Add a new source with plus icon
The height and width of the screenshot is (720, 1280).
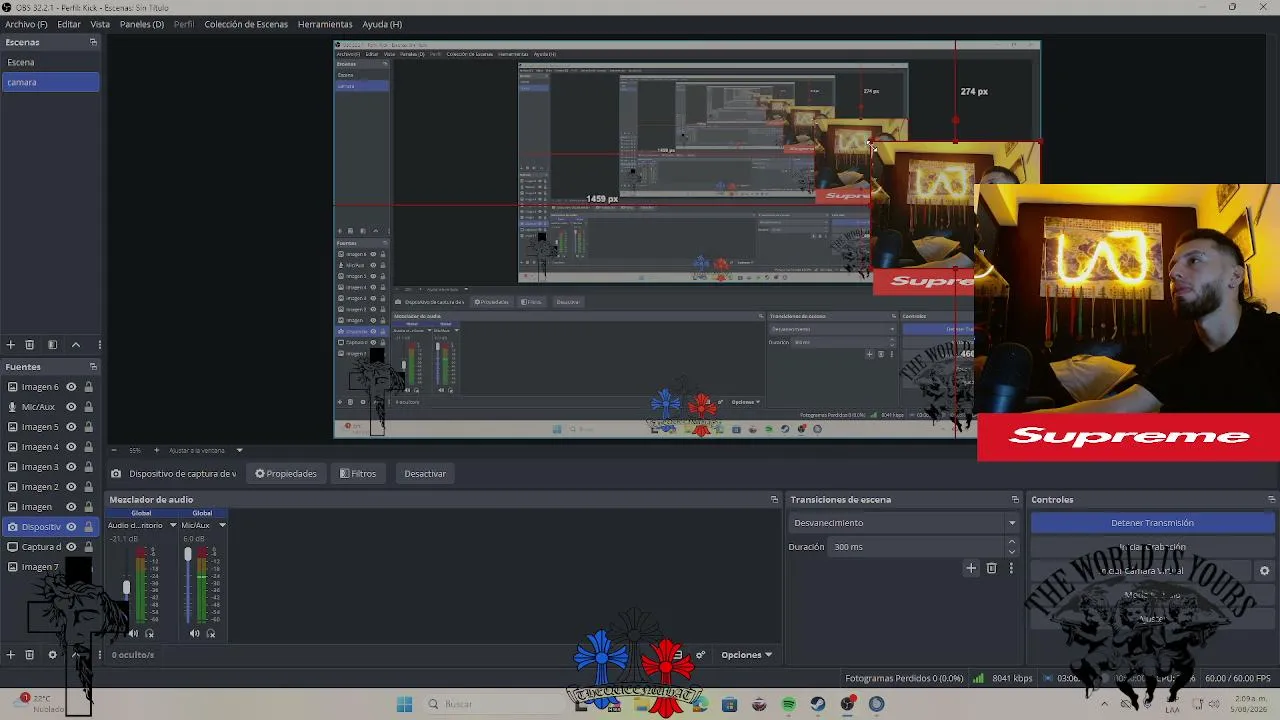11,655
